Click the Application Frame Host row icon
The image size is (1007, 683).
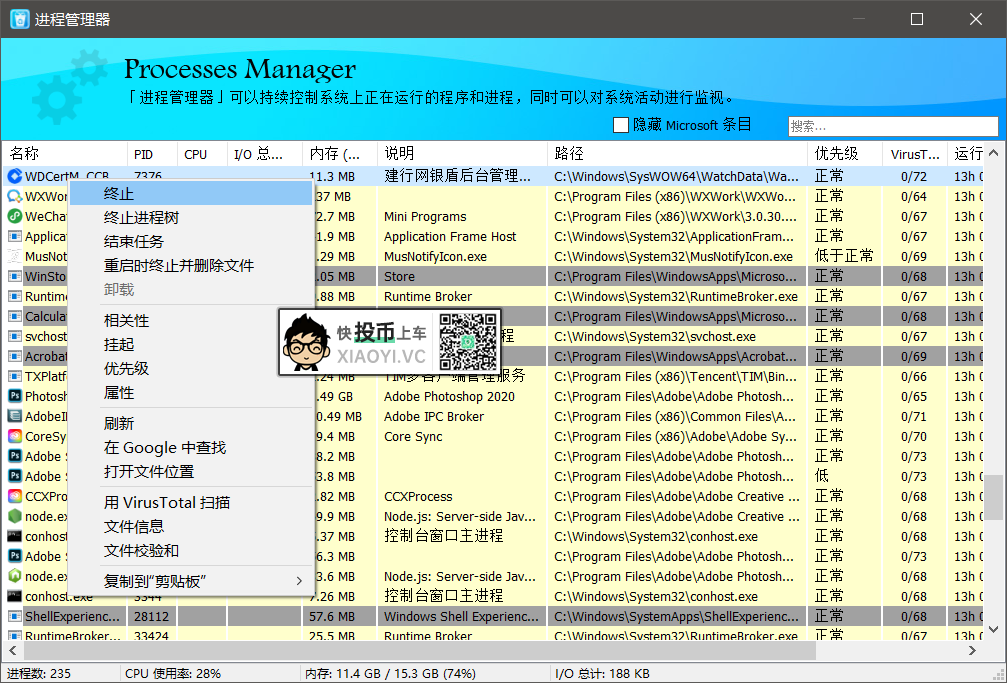click(x=14, y=236)
